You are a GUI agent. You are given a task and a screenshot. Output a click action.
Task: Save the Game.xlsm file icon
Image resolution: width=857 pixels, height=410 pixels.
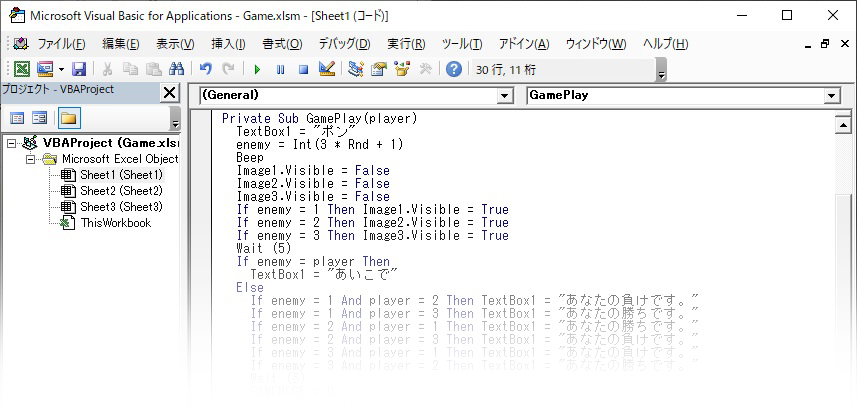tap(79, 69)
